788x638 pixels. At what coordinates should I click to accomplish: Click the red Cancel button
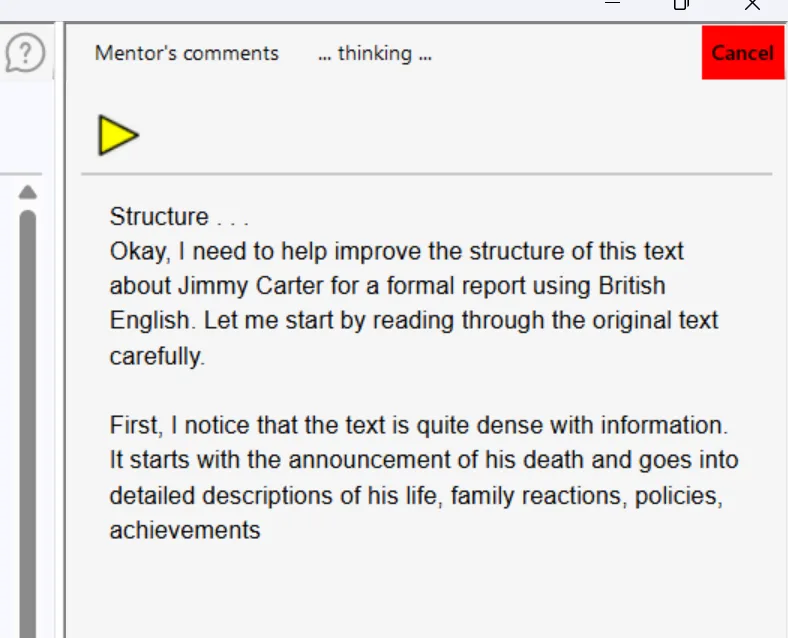coord(743,53)
